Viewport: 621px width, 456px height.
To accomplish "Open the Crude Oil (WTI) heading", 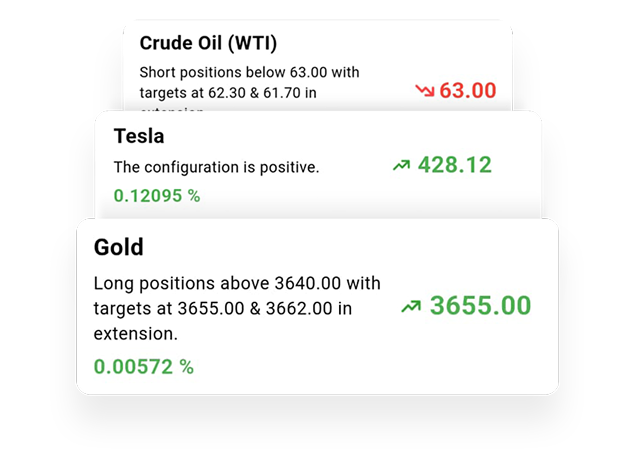I will tap(208, 43).
